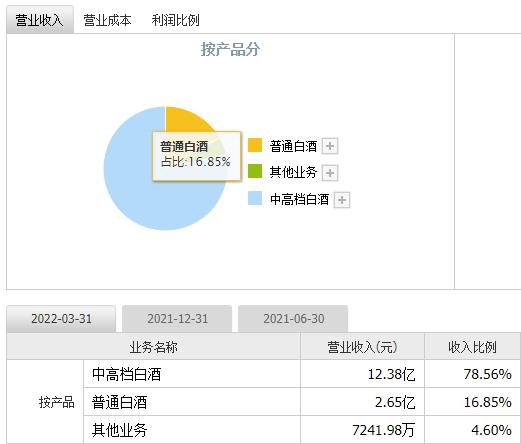Click the 收入比例 column header

coord(472,347)
